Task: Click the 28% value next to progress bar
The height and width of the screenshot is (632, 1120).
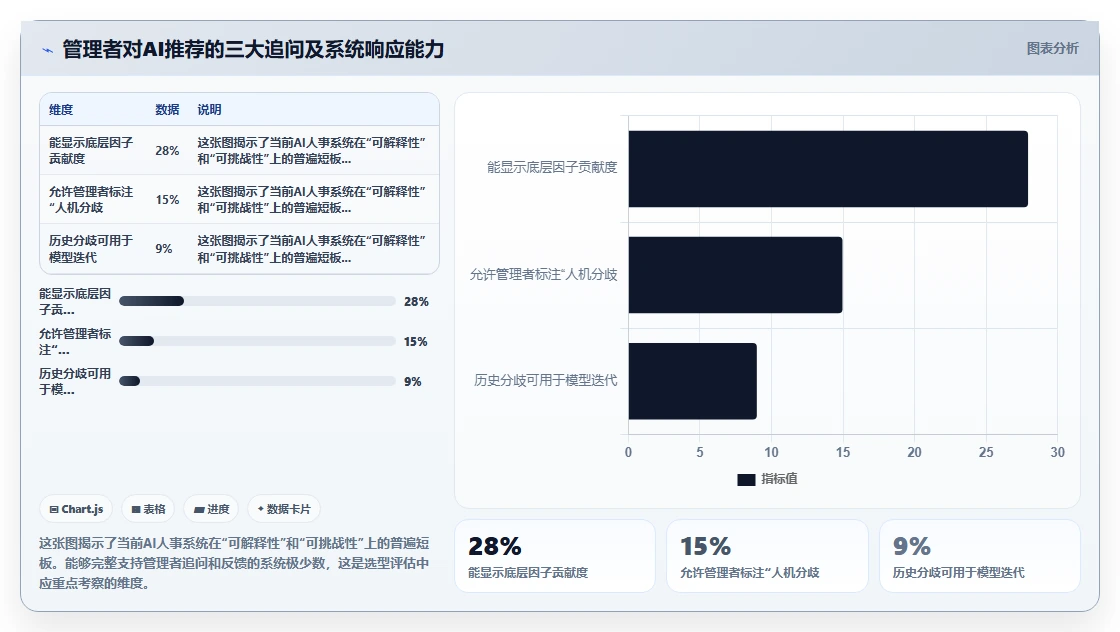Action: [x=416, y=302]
